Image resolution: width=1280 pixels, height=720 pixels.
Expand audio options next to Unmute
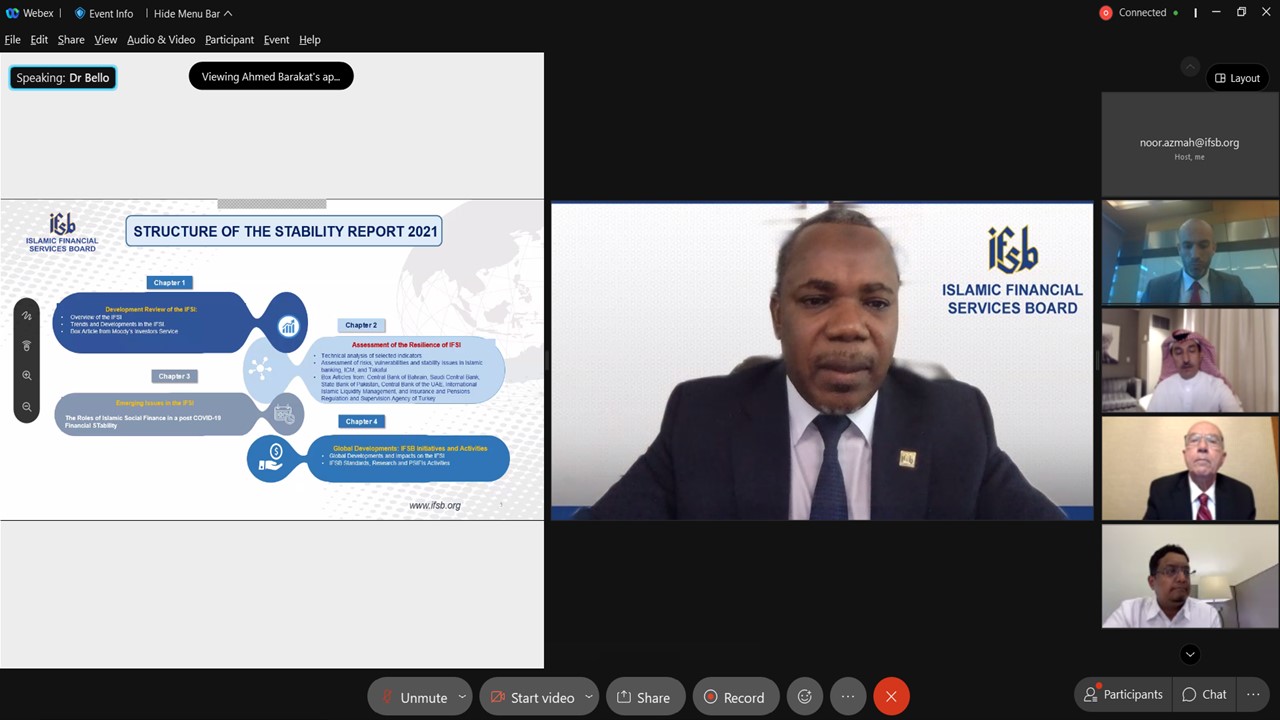pyautogui.click(x=462, y=697)
